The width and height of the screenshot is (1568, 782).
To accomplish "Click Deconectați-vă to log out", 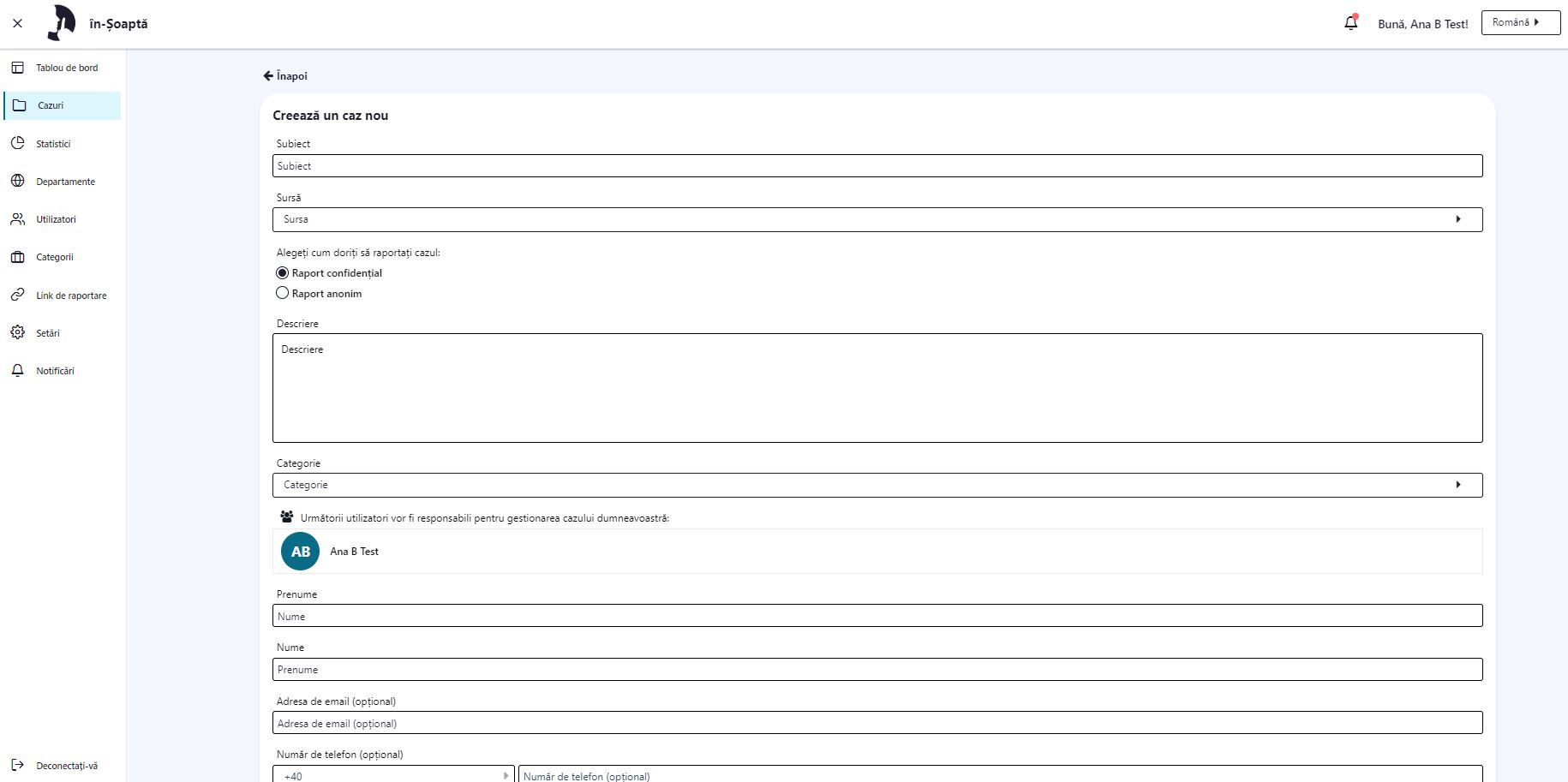I will pyautogui.click(x=66, y=766).
